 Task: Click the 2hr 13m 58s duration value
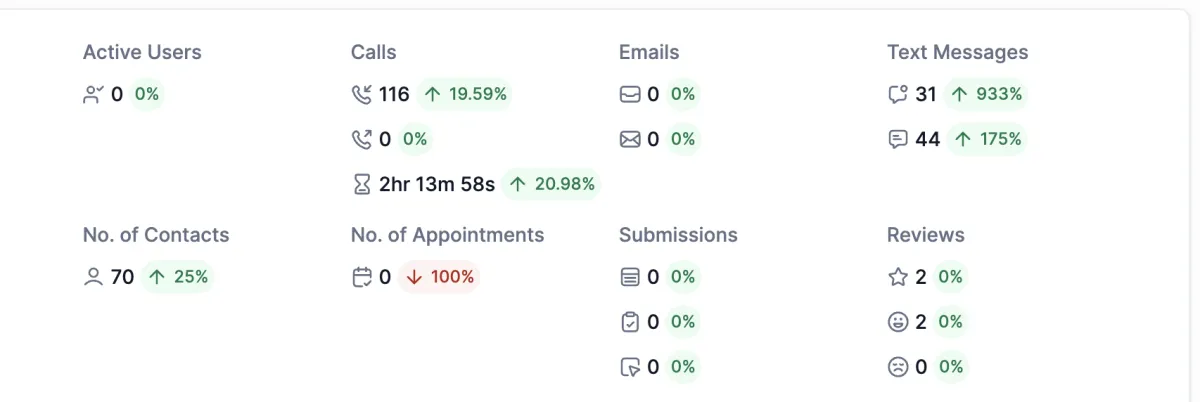[x=437, y=184]
